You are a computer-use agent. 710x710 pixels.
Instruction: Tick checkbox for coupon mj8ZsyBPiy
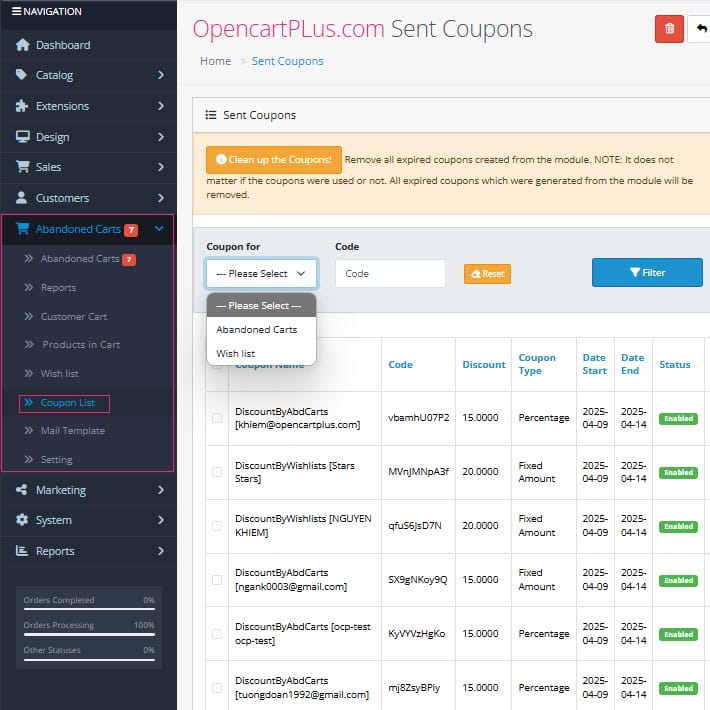pos(217,687)
